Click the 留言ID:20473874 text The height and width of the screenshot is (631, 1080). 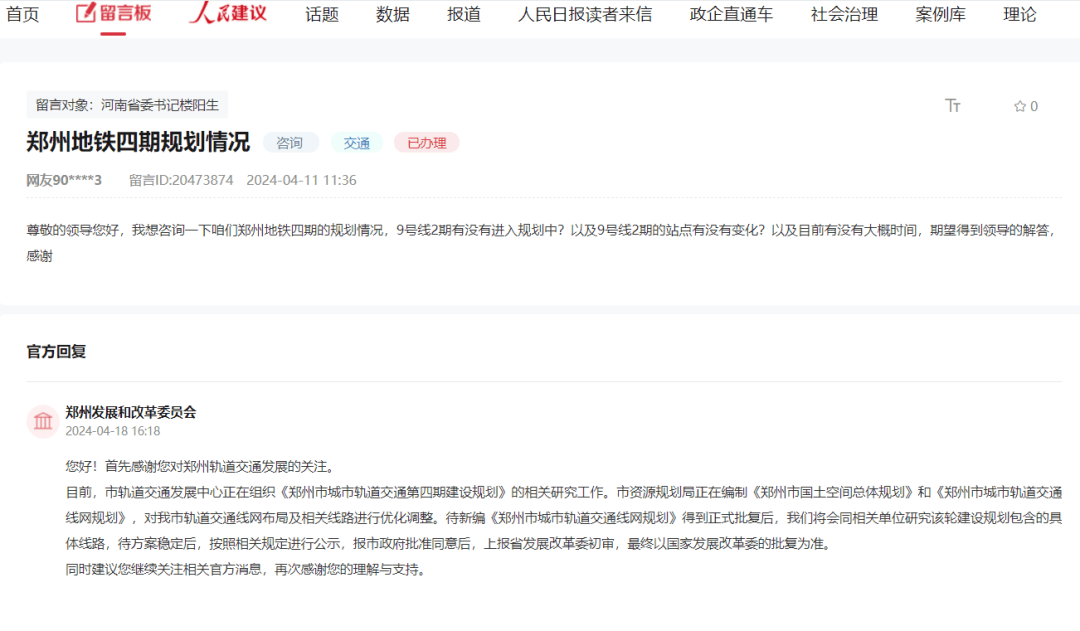181,180
